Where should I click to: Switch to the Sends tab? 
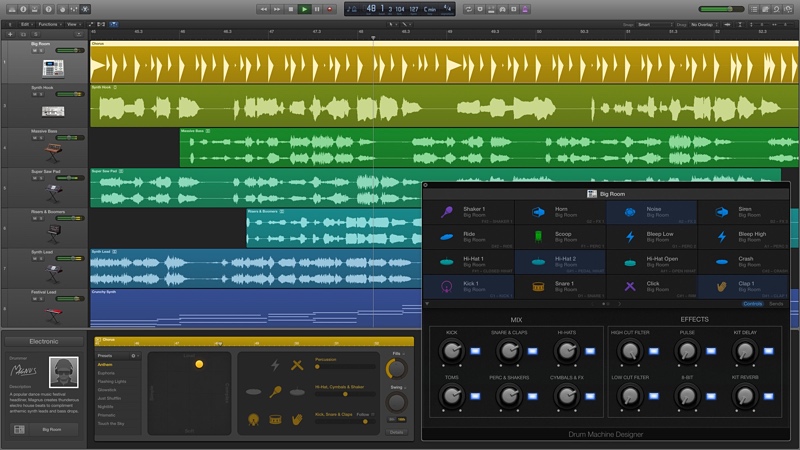776,303
